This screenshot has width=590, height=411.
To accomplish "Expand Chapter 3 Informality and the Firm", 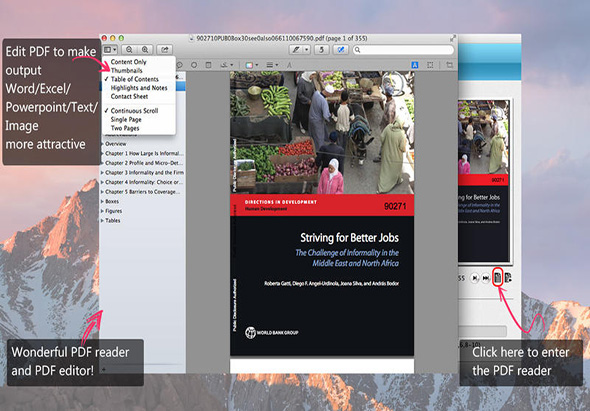I will click(x=102, y=172).
